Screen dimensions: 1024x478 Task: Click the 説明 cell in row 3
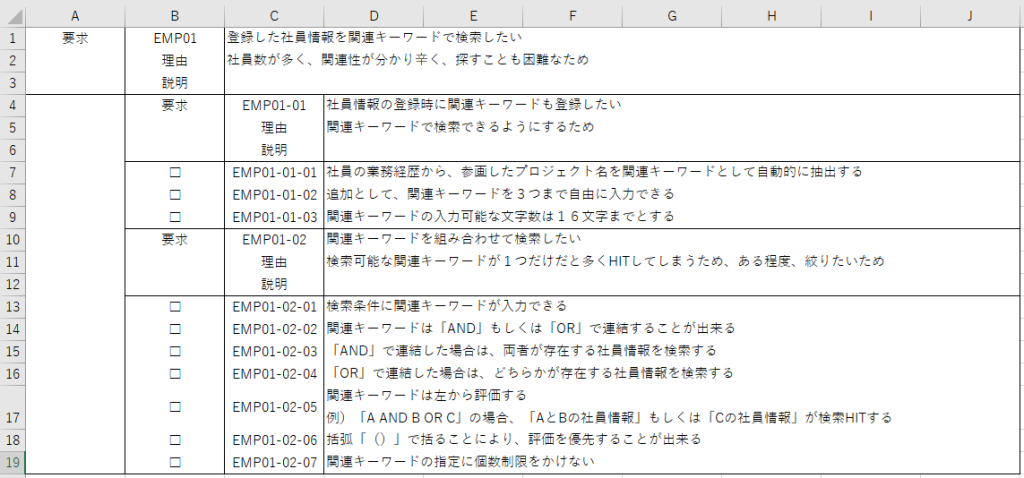pyautogui.click(x=174, y=83)
